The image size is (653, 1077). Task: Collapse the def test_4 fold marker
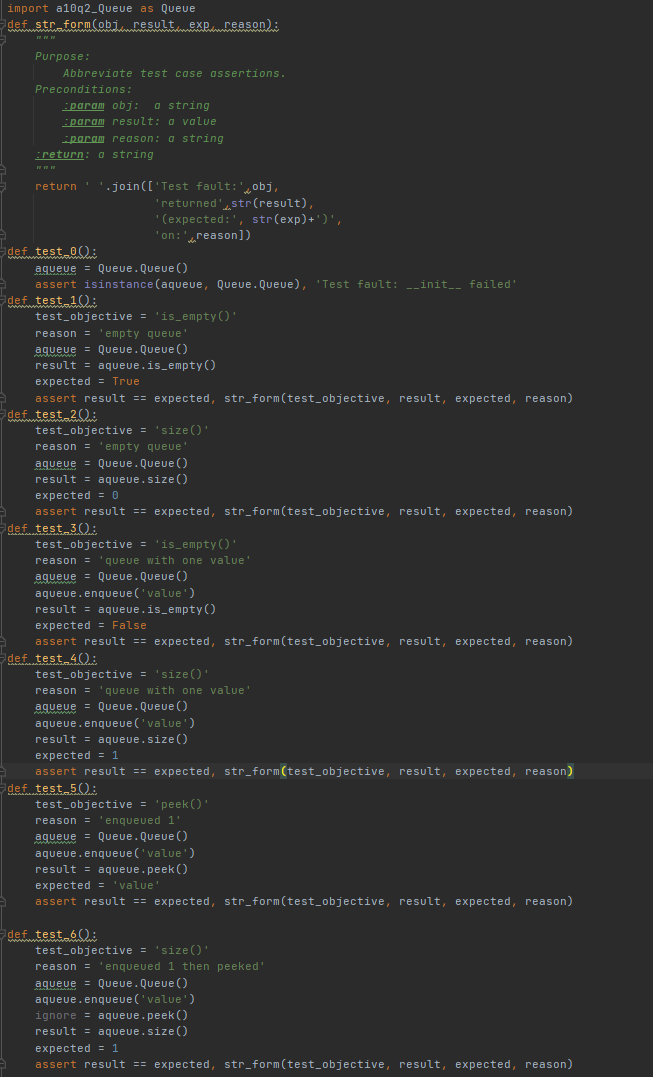pyautogui.click(x=3, y=659)
